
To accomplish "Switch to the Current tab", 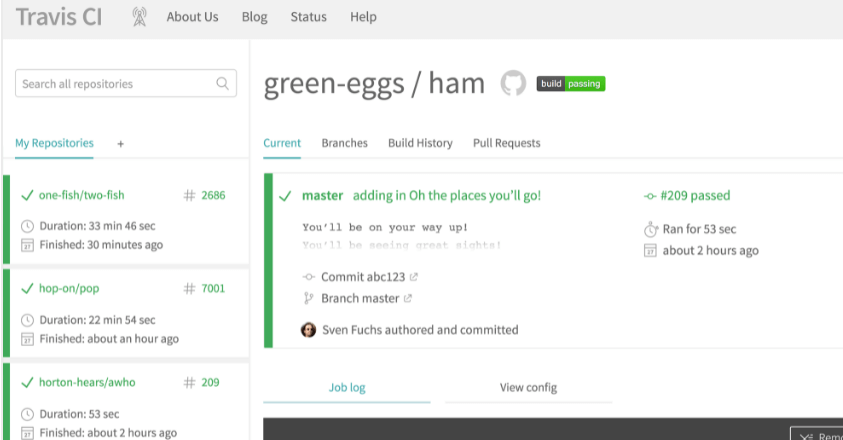I will (x=282, y=143).
